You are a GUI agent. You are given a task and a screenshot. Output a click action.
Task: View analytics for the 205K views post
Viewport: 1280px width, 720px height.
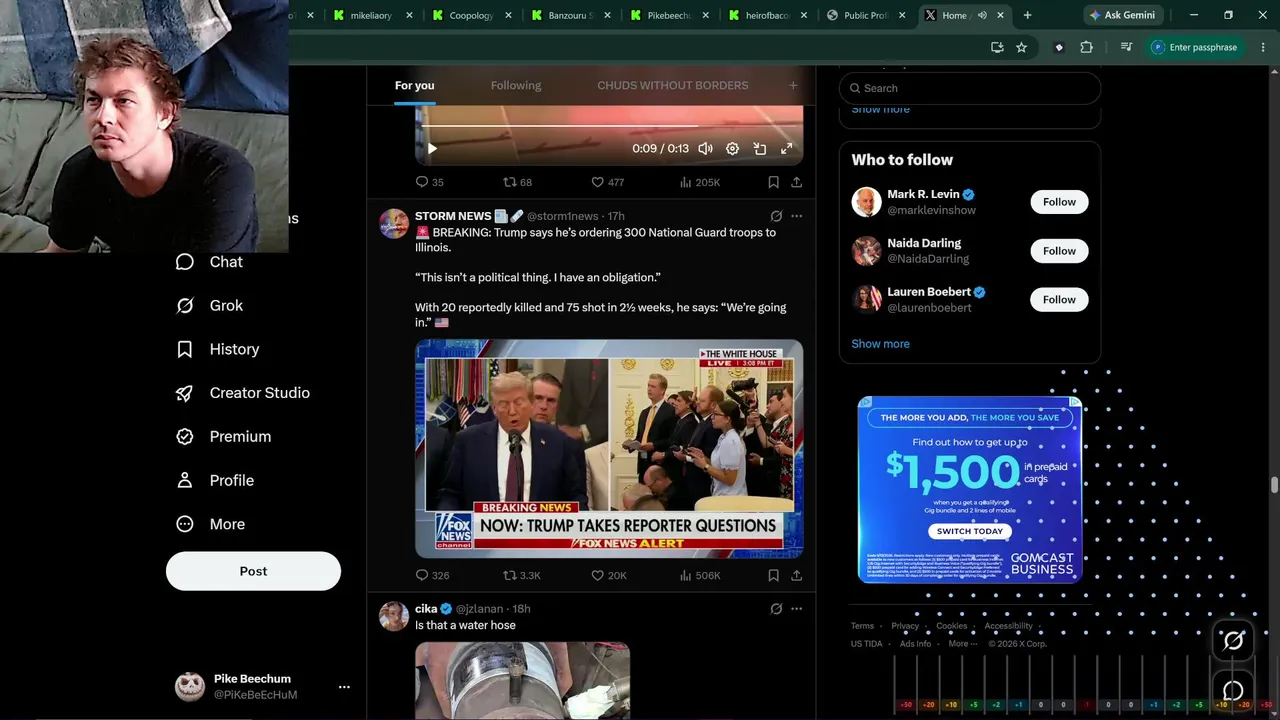pyautogui.click(x=699, y=182)
